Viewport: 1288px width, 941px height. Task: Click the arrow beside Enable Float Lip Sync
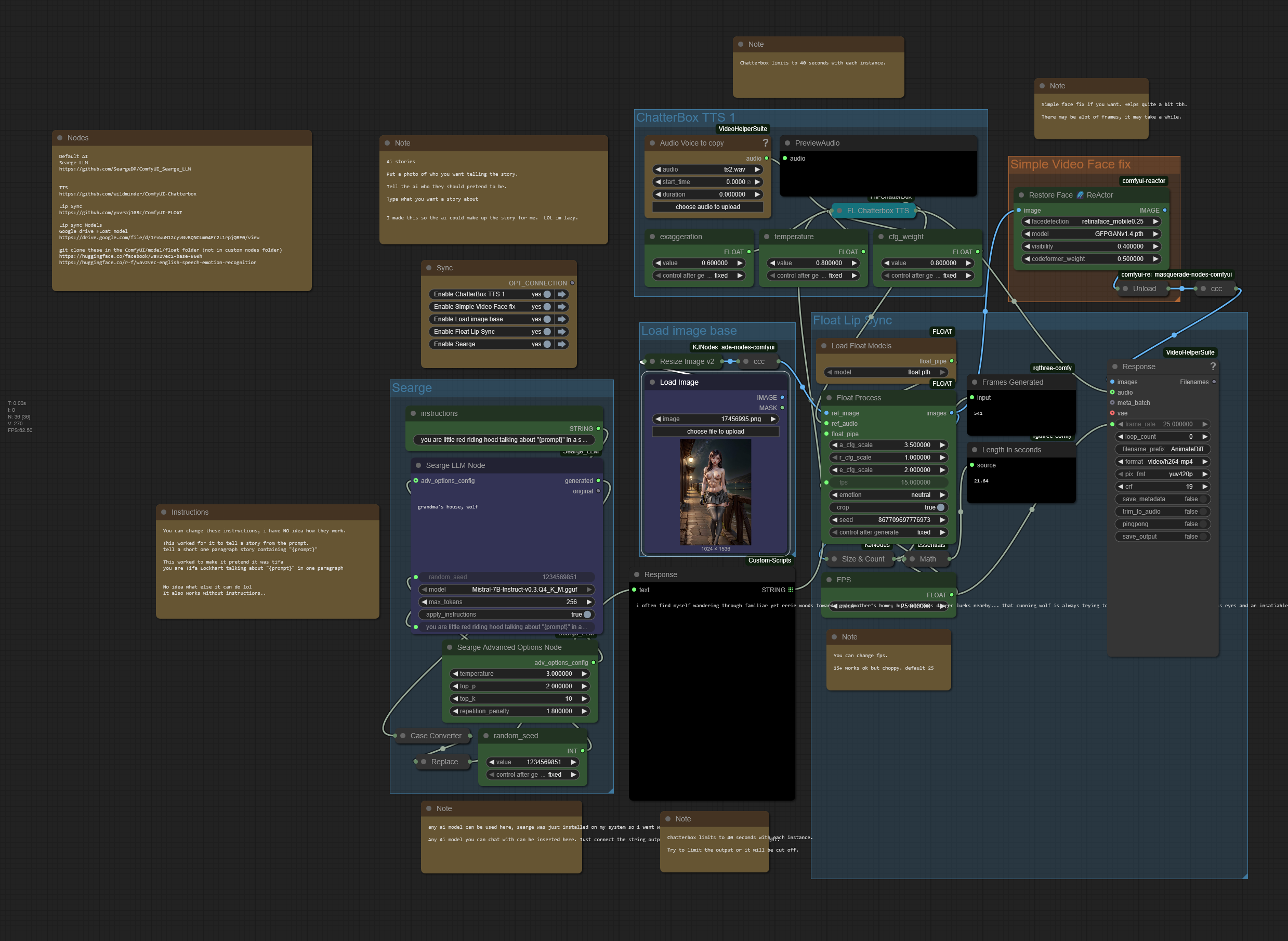562,332
